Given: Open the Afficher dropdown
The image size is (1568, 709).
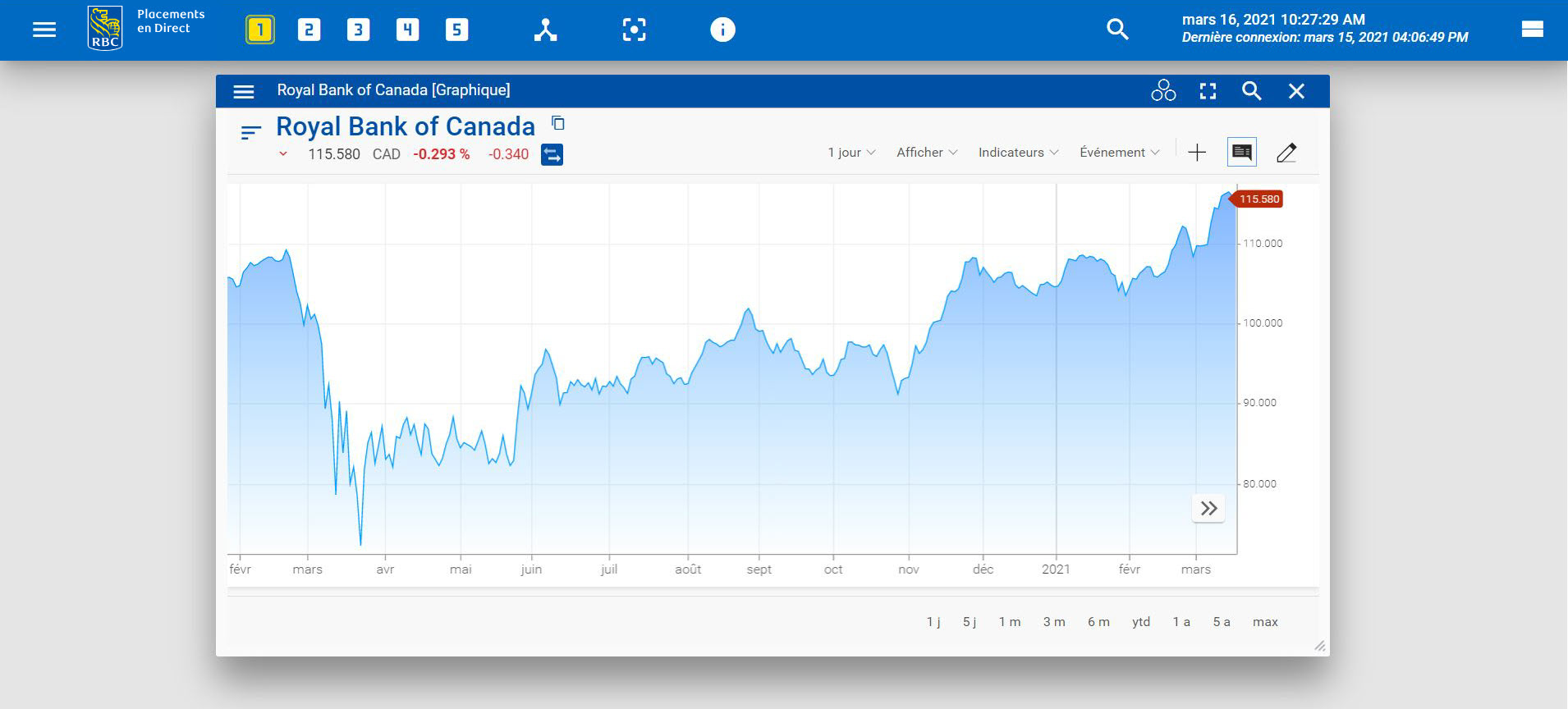Looking at the screenshot, I should tap(927, 153).
